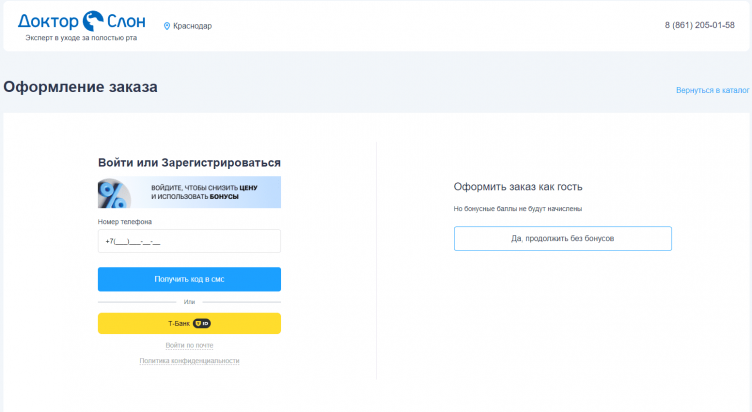Screen dimensions: 752x412
Task: Click Вернуться в каталог link
Action: (x=712, y=90)
